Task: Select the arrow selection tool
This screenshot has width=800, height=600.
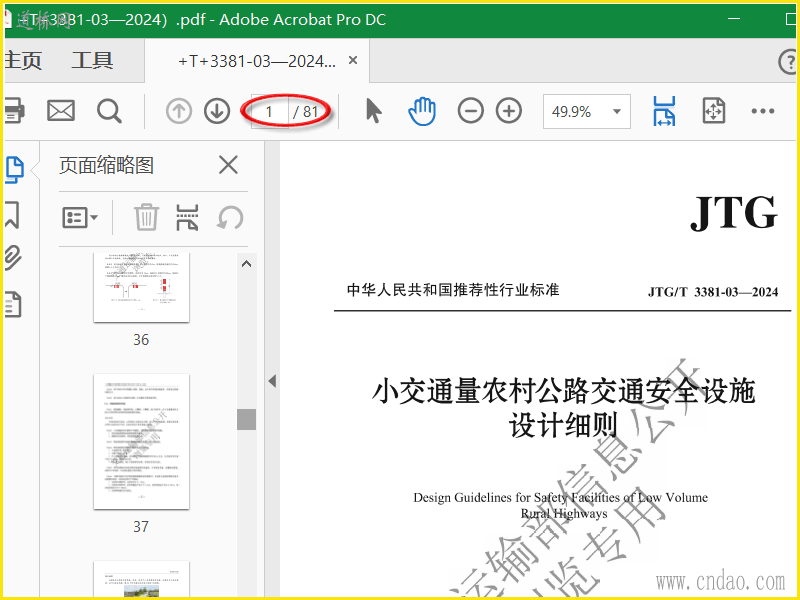Action: (373, 111)
